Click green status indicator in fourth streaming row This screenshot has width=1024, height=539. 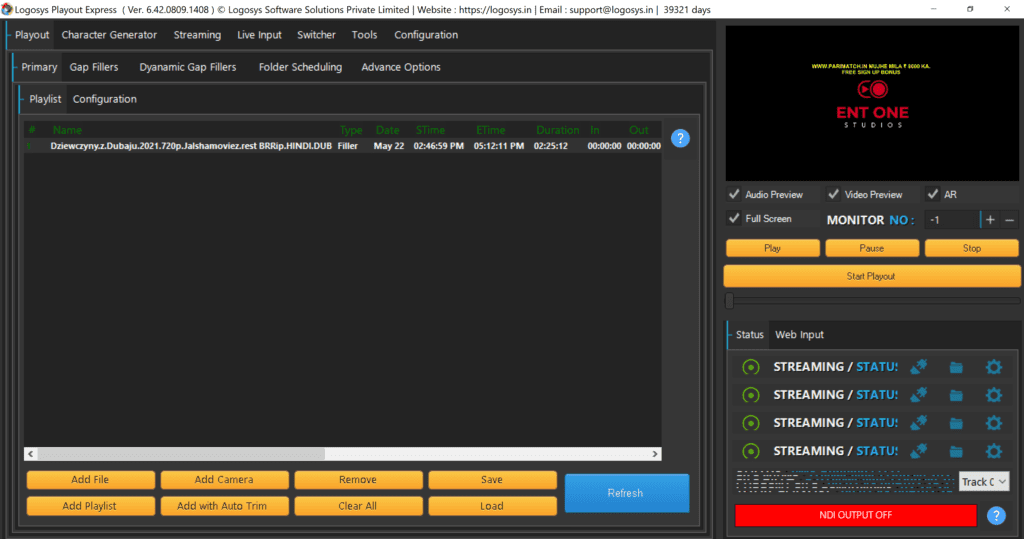750,451
